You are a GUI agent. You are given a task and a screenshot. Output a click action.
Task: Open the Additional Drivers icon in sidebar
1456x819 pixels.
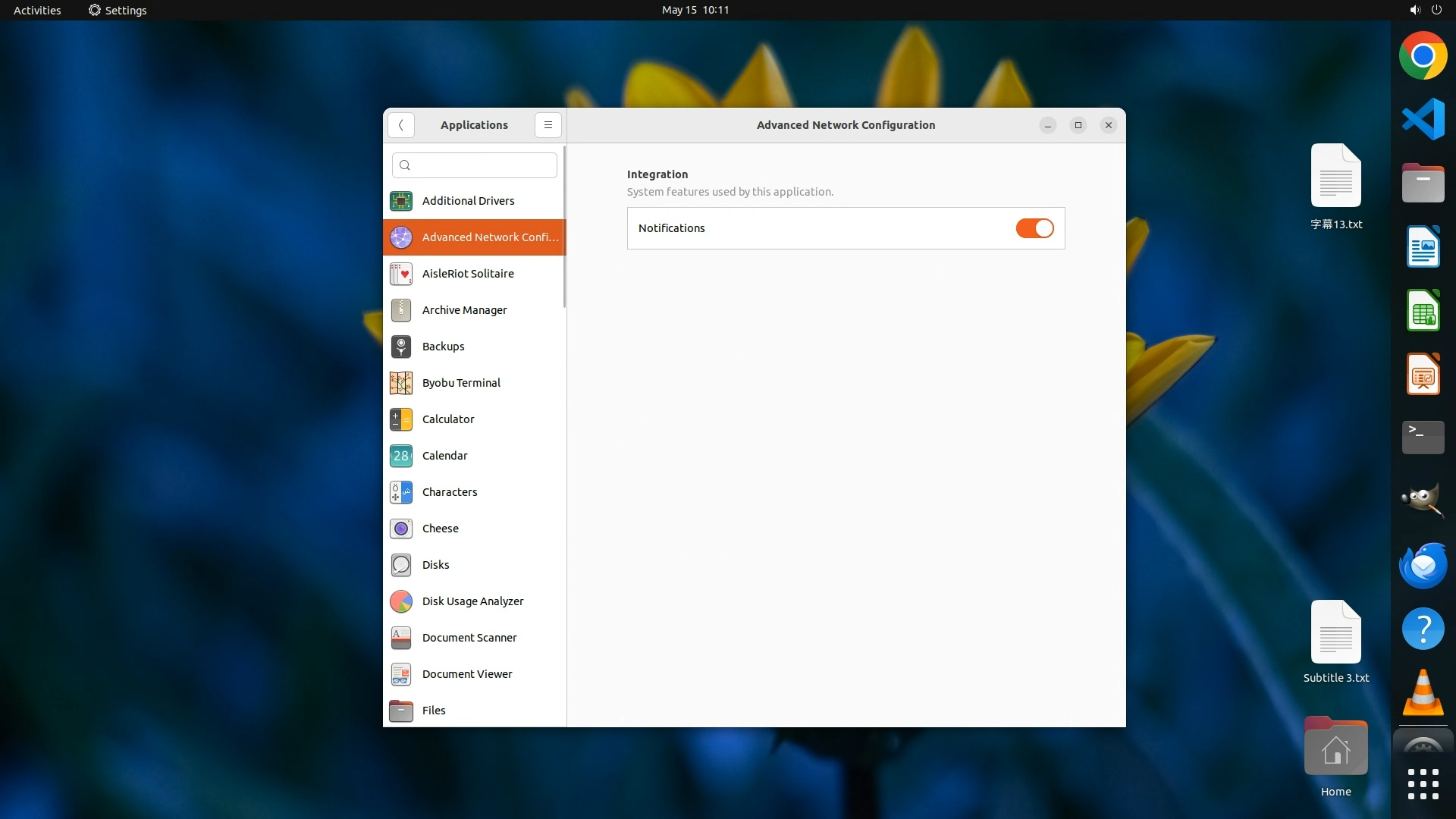tap(400, 201)
